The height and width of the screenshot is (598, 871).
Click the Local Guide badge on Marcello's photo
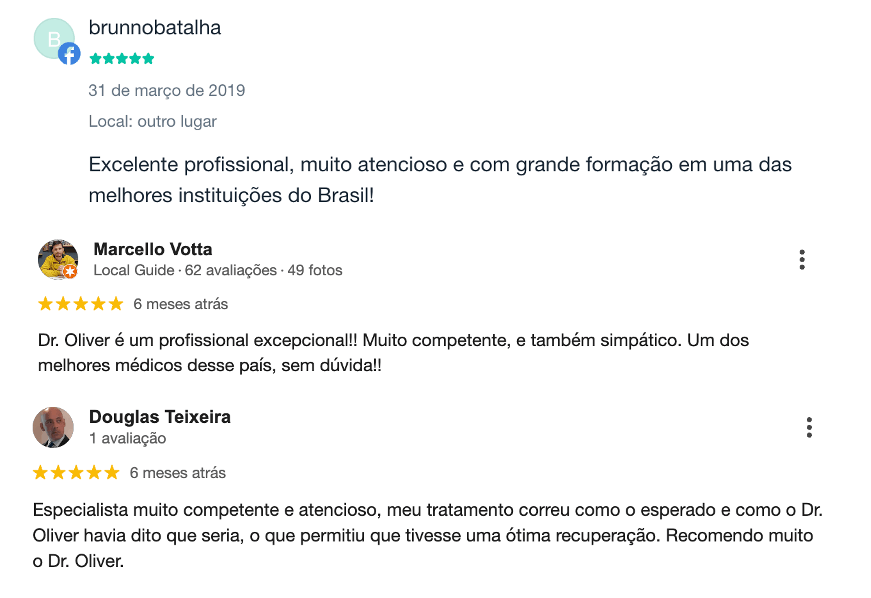point(70,272)
